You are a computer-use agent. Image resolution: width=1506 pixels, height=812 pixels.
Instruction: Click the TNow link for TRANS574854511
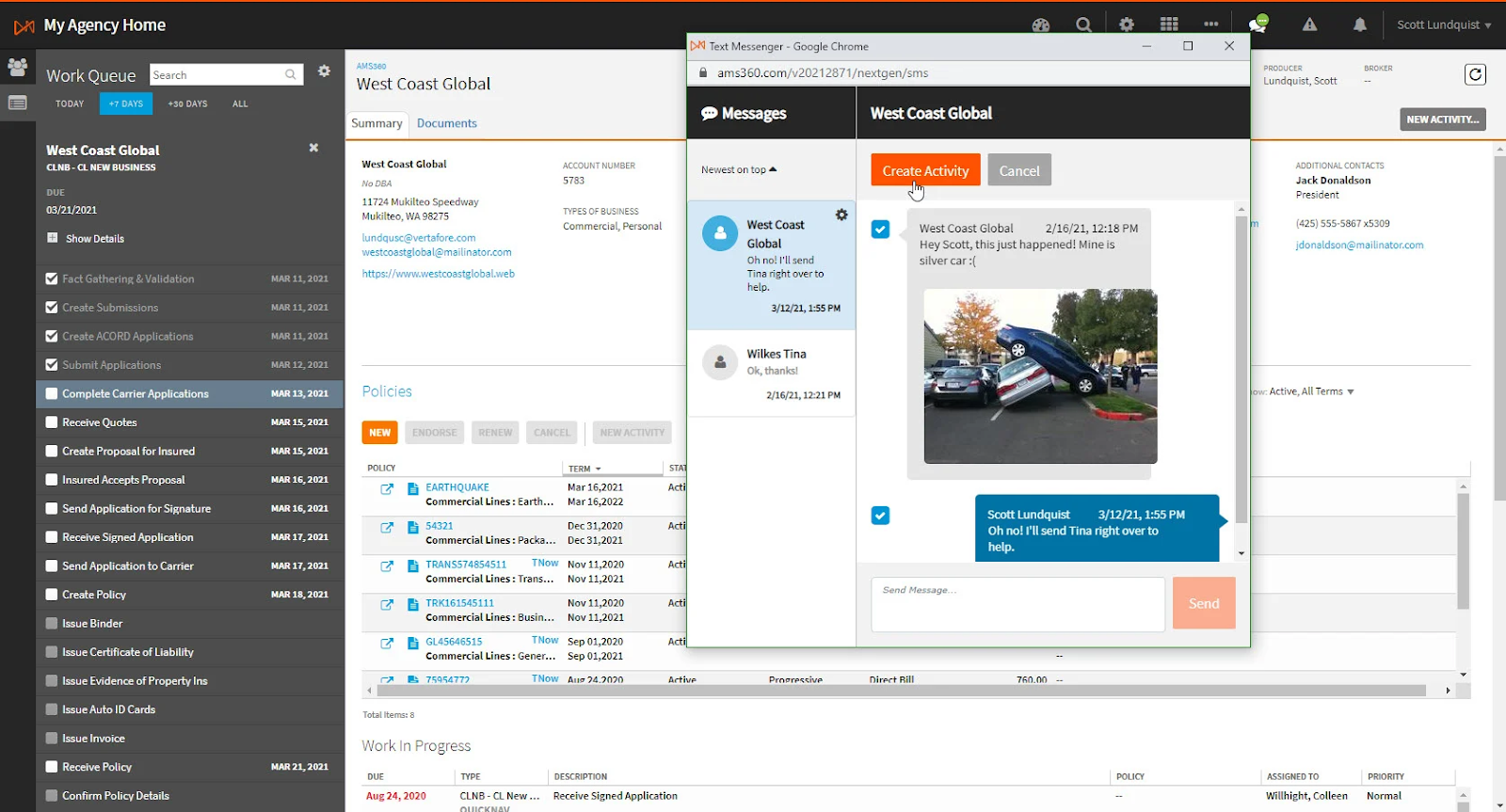tap(545, 564)
